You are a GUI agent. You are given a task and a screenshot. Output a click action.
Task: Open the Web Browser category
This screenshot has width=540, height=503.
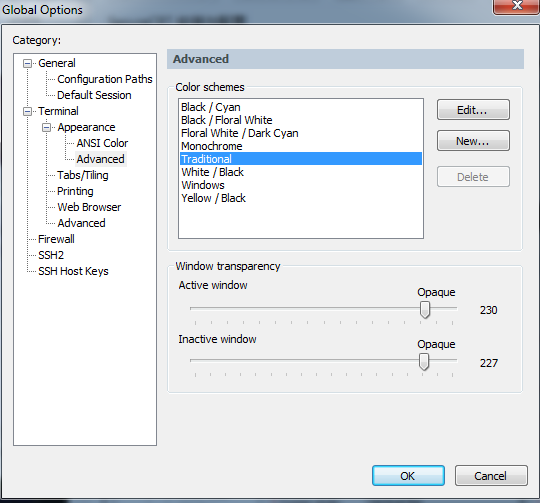[x=89, y=207]
